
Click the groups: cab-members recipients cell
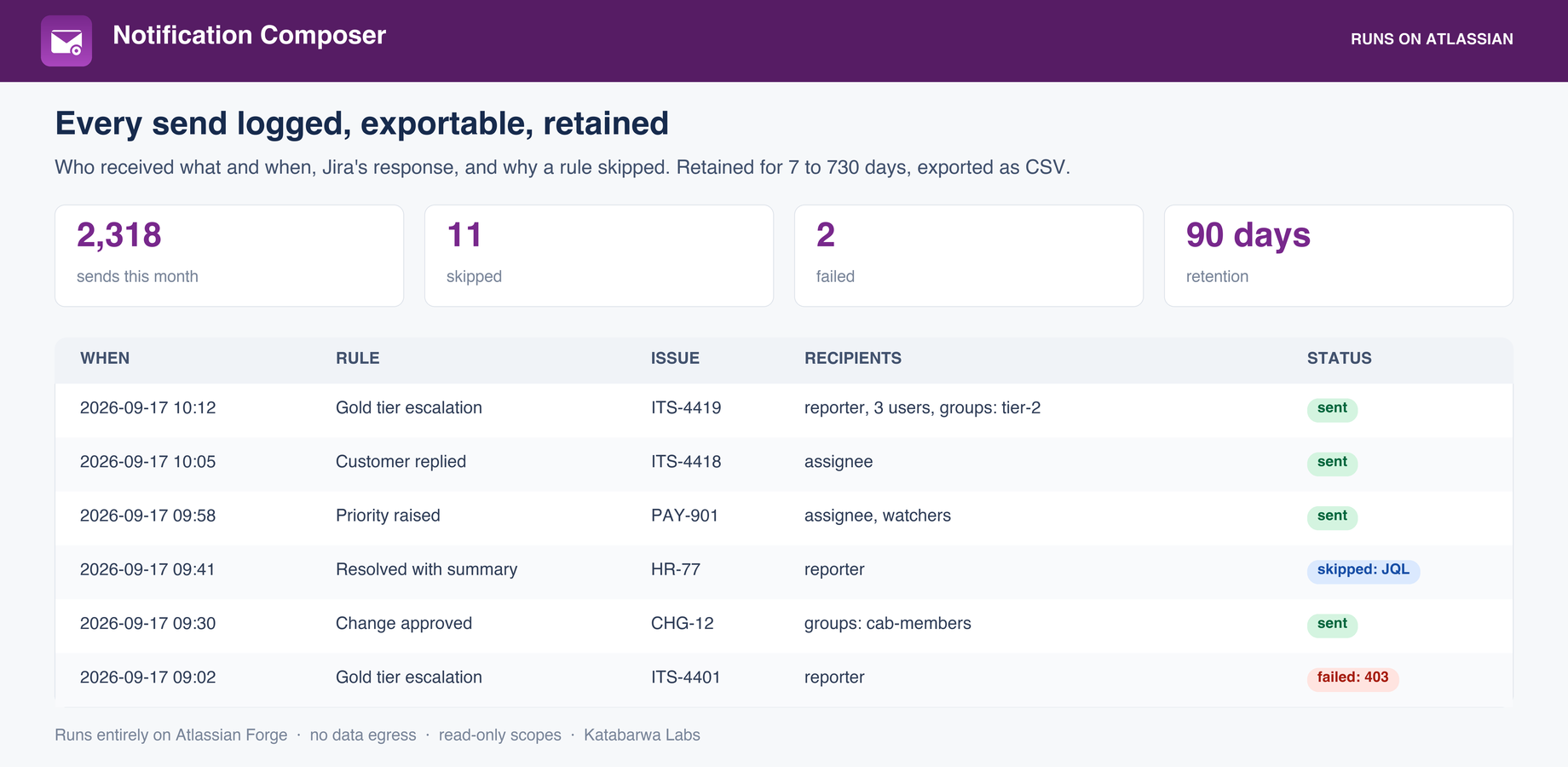point(888,624)
